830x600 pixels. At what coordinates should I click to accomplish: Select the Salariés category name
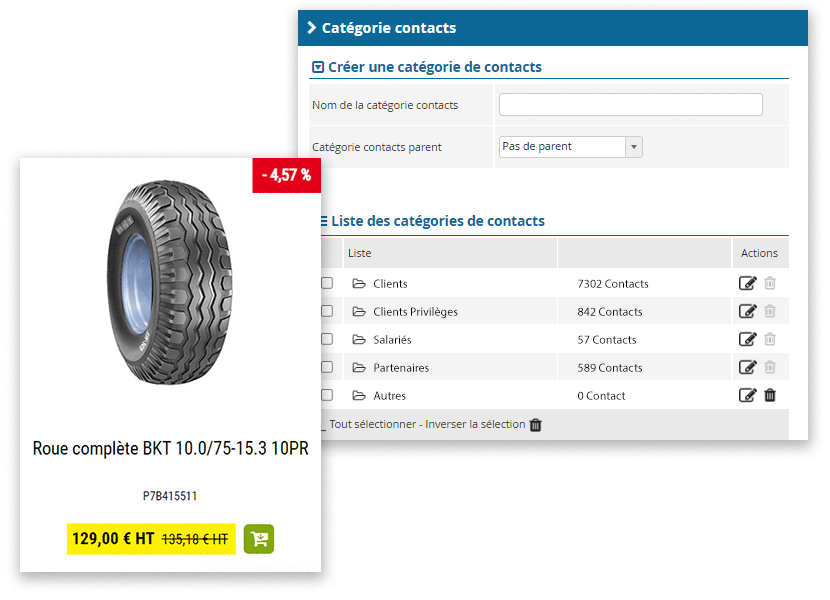pos(392,340)
